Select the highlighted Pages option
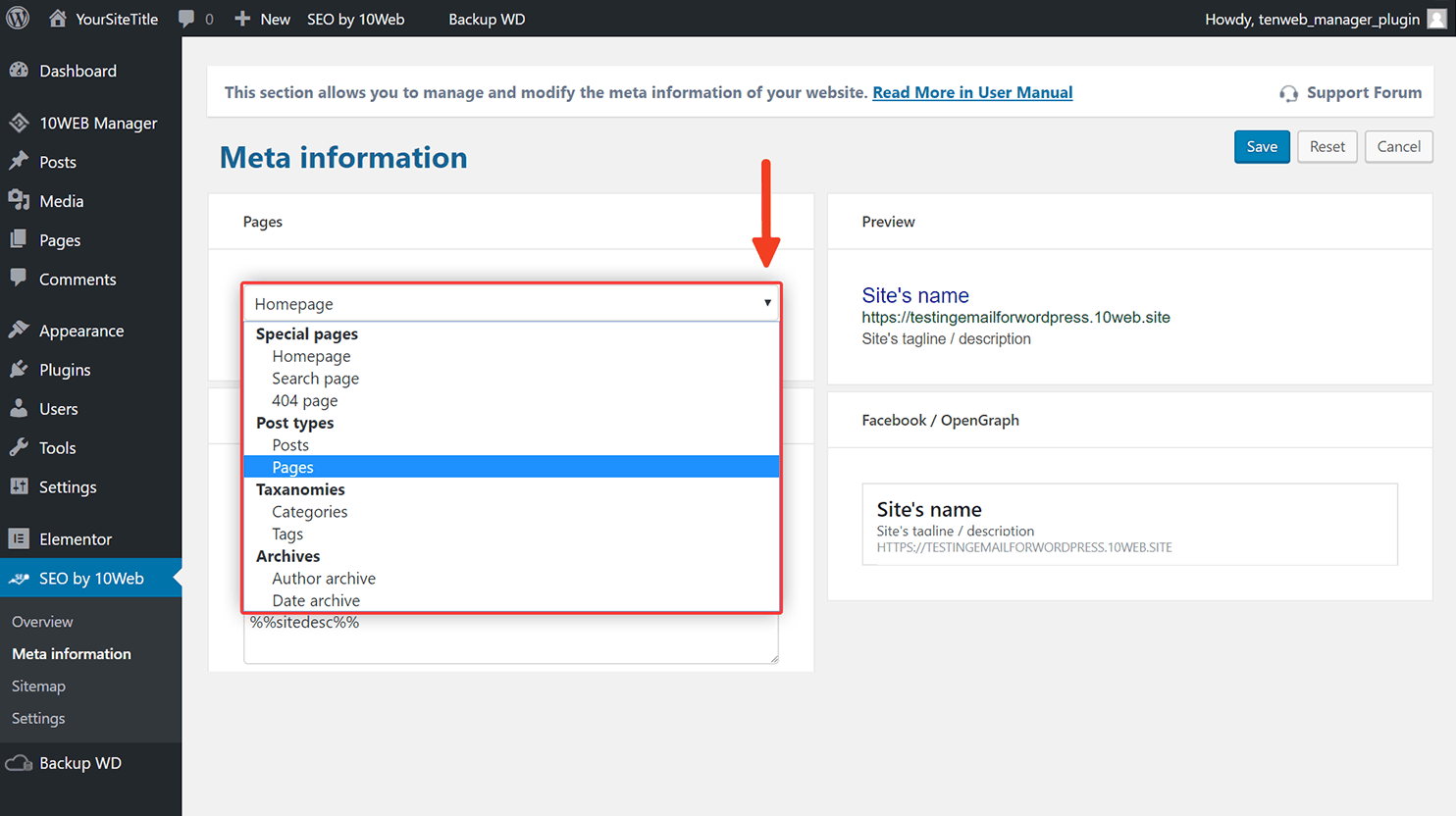Viewport: 1456px width, 816px height. [511, 467]
